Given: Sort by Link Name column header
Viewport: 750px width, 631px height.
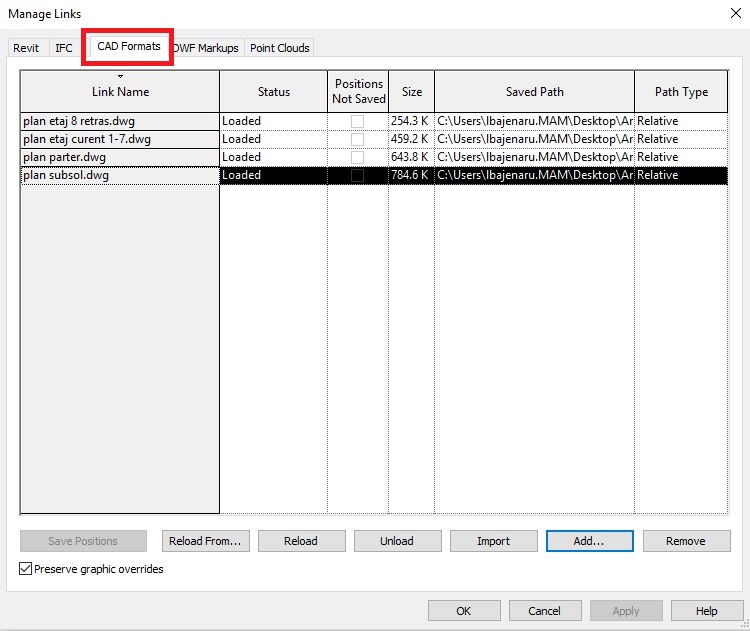Looking at the screenshot, I should (120, 92).
